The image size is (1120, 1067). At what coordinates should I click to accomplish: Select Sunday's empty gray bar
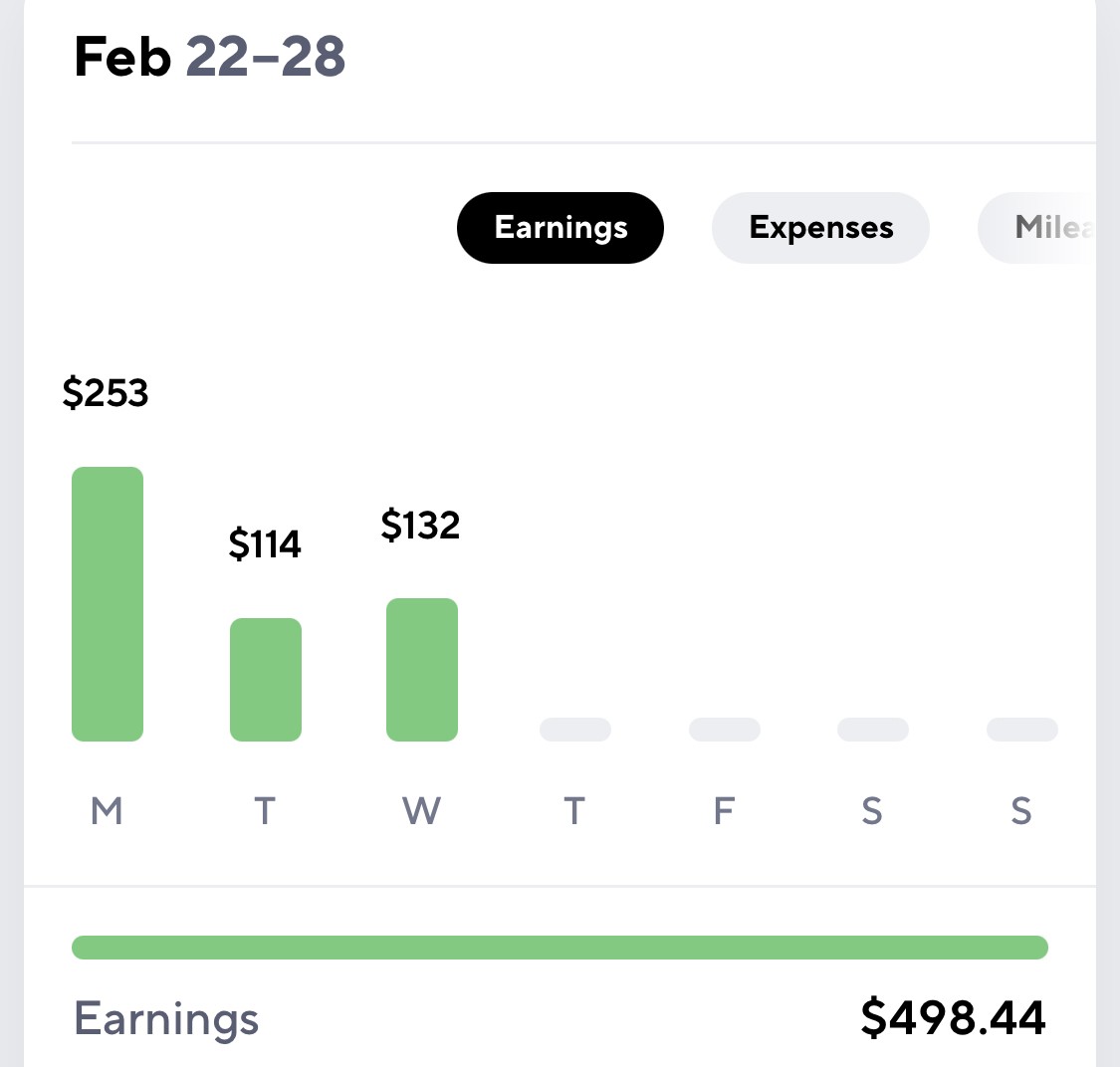[x=1022, y=730]
